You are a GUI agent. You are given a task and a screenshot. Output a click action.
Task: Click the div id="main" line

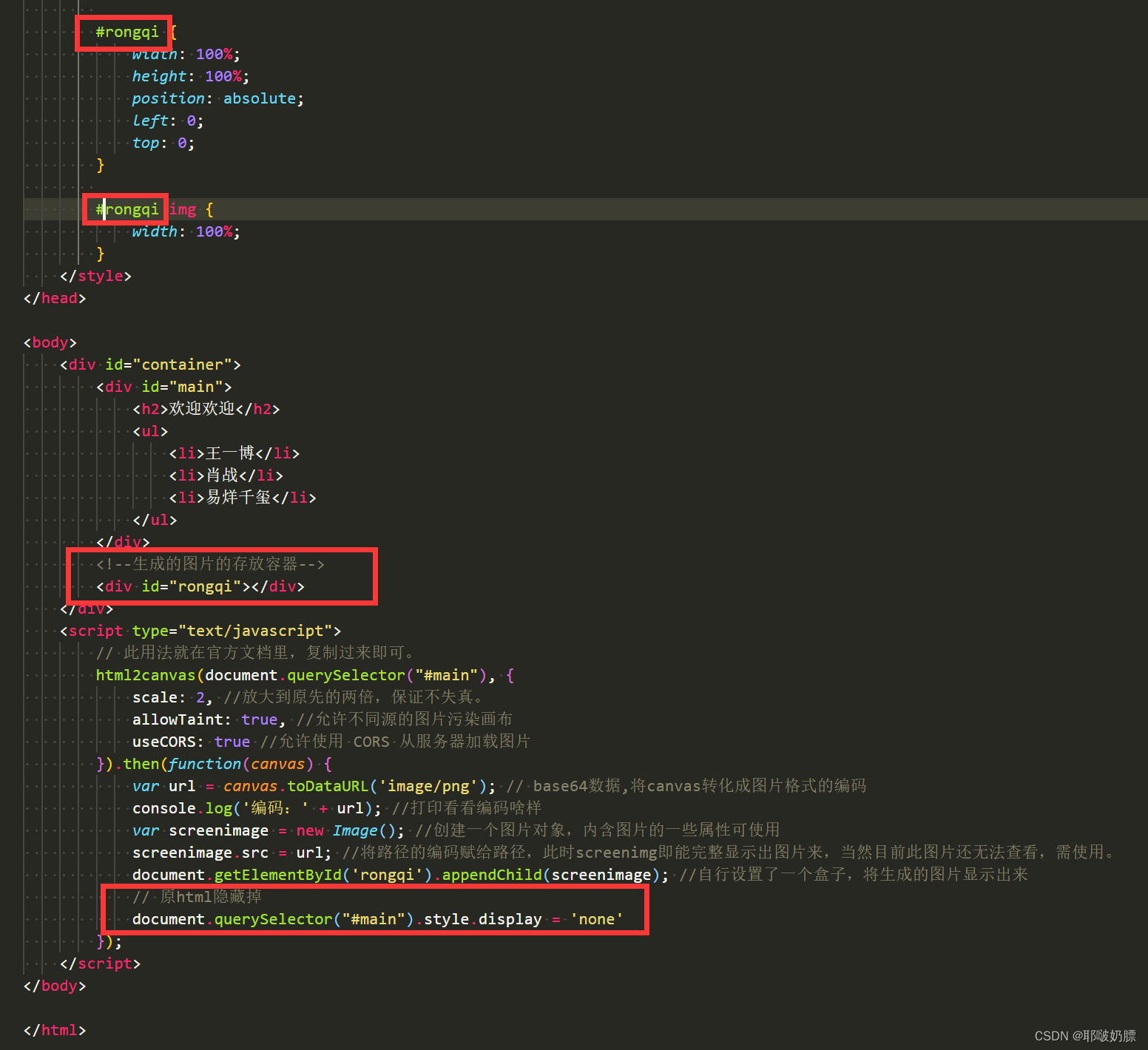(x=163, y=387)
